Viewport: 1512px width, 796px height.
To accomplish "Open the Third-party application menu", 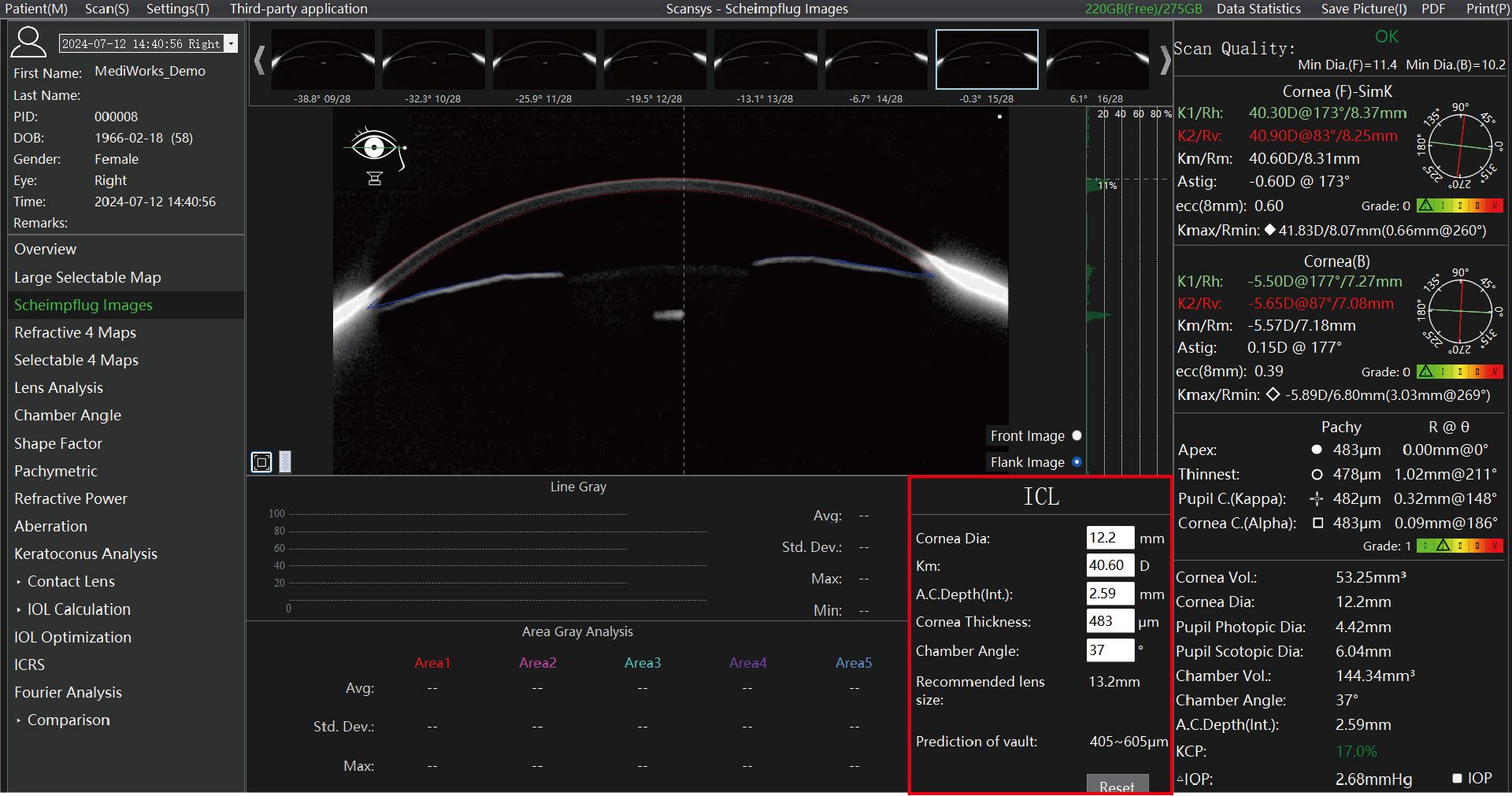I will 298,9.
